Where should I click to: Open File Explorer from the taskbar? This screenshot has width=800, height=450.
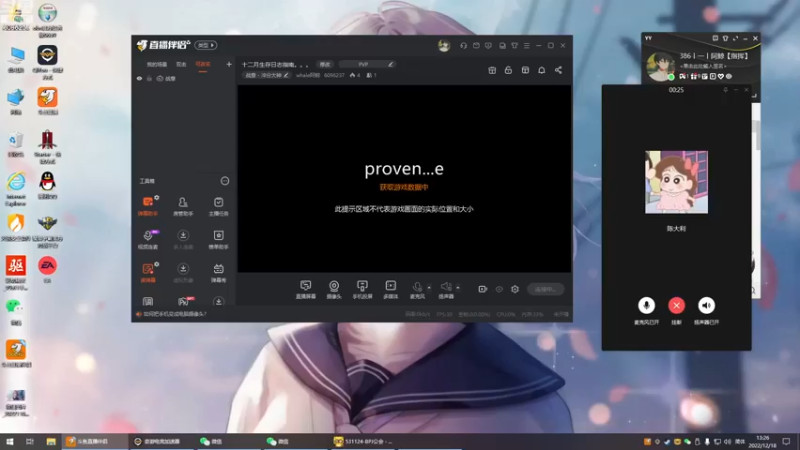point(51,441)
